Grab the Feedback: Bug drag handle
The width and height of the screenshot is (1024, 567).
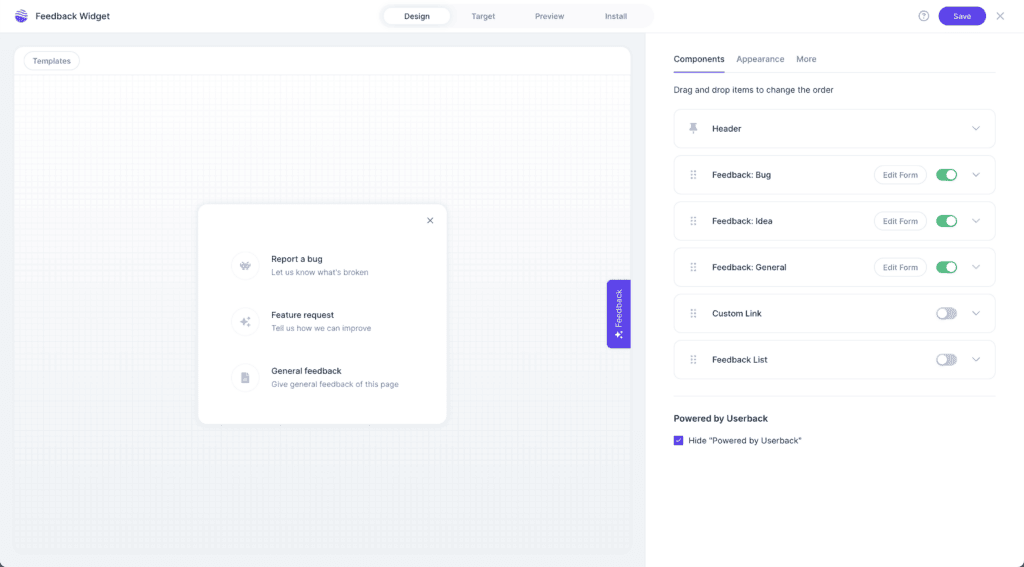[693, 175]
